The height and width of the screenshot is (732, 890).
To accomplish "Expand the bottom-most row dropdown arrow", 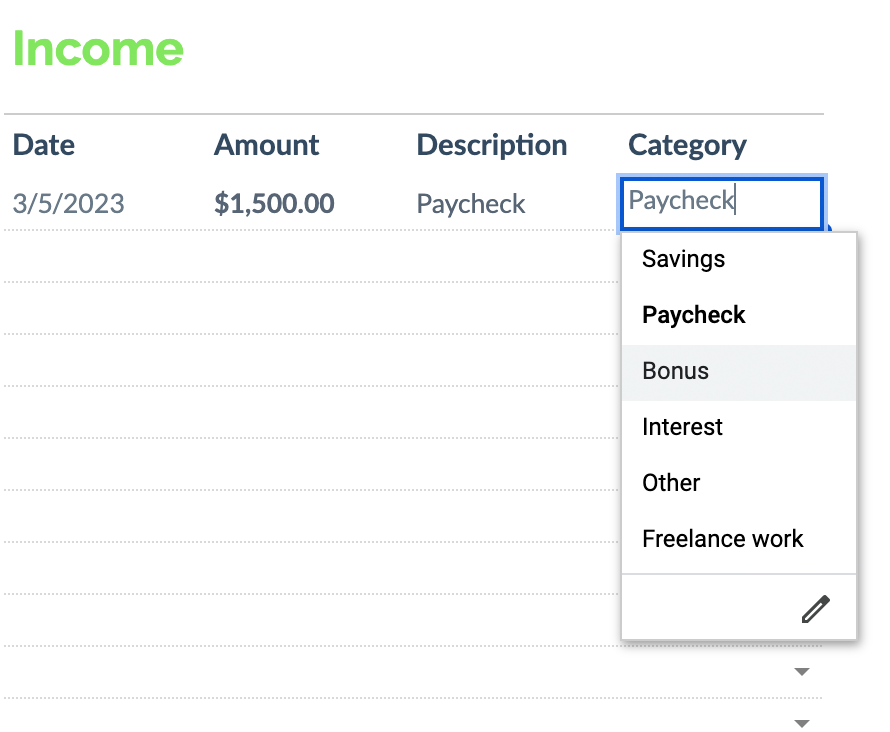I will pyautogui.click(x=802, y=722).
